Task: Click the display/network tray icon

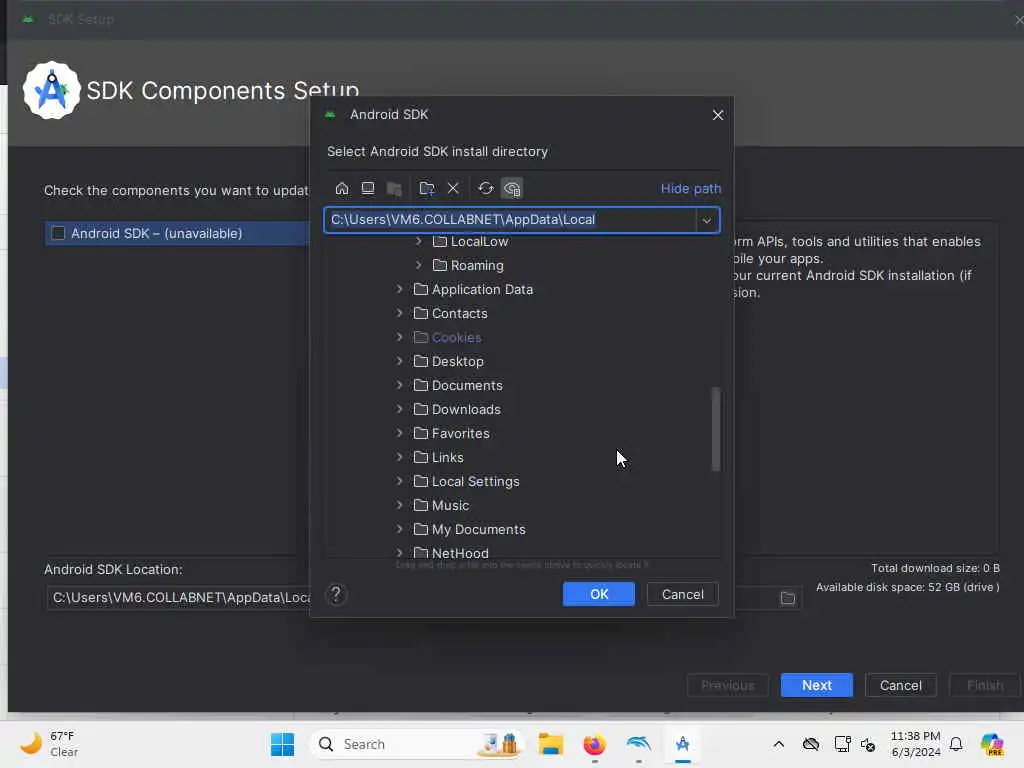Action: 842,744
